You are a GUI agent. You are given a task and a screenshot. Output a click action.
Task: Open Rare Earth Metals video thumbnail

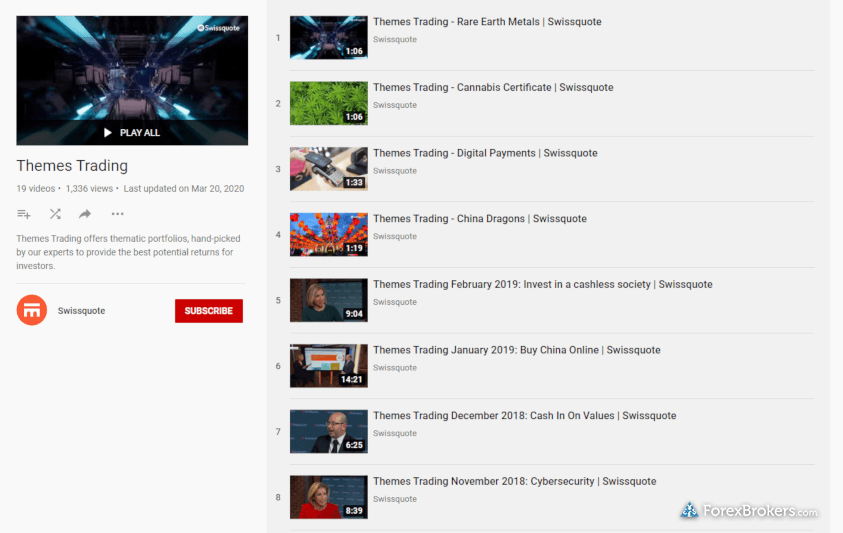(329, 37)
